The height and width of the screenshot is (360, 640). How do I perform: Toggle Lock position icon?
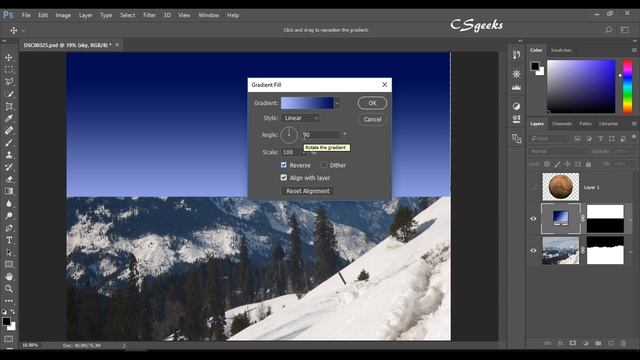567,164
